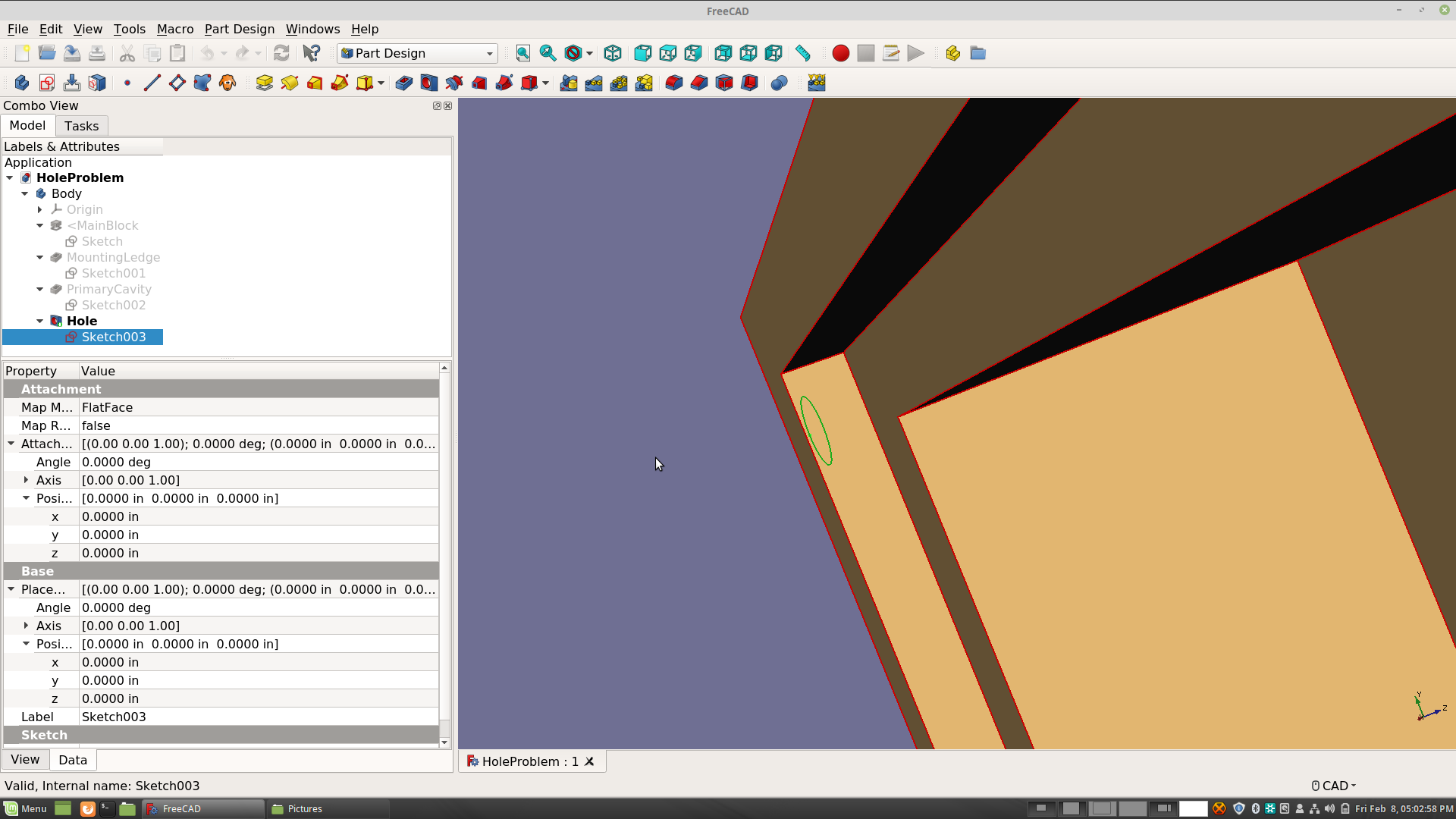Image resolution: width=1456 pixels, height=819 pixels.
Task: Click Map Mode FlatFace value
Action: pos(258,407)
